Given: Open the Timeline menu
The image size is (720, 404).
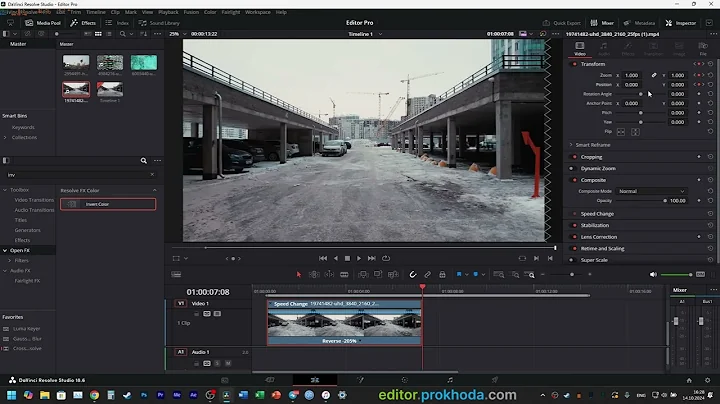Looking at the screenshot, I should click(x=96, y=12).
